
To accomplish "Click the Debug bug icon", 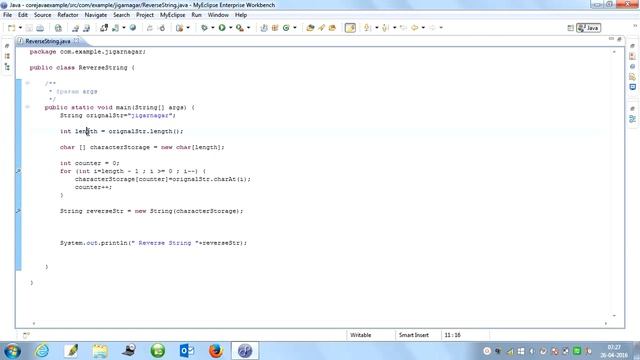I will 204,28.
